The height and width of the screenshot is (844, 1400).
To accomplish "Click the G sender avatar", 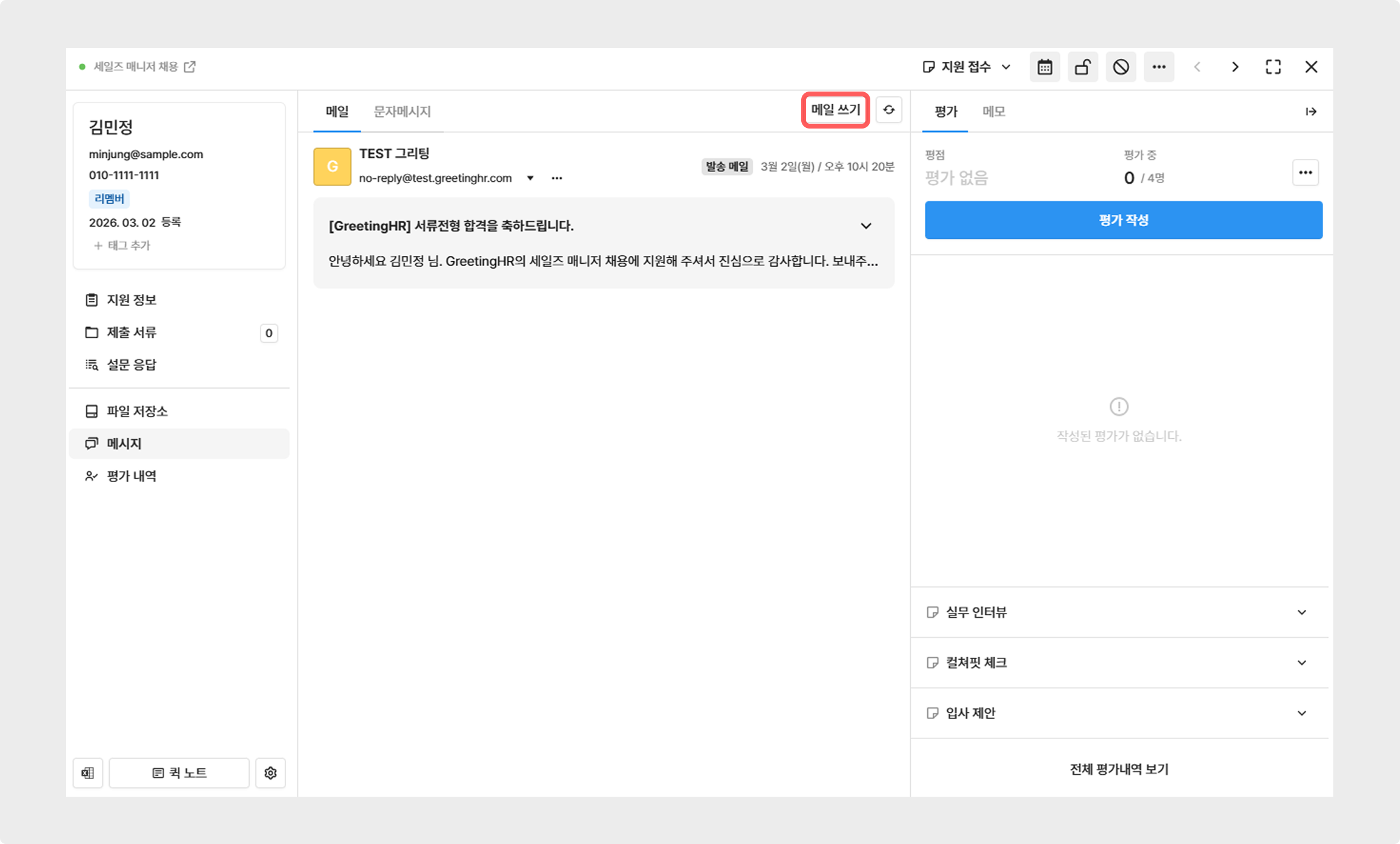I will pyautogui.click(x=332, y=166).
